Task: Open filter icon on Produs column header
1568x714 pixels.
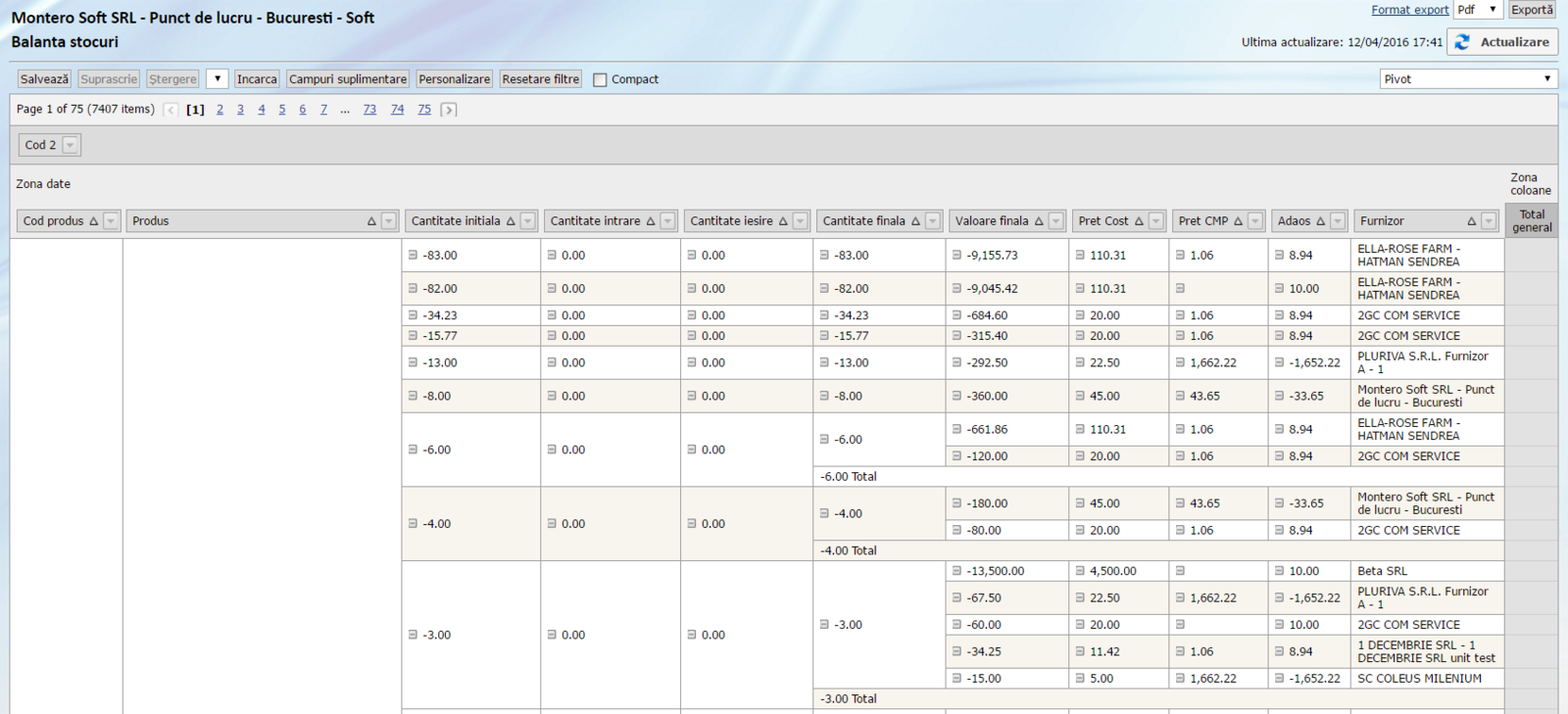Action: [389, 221]
